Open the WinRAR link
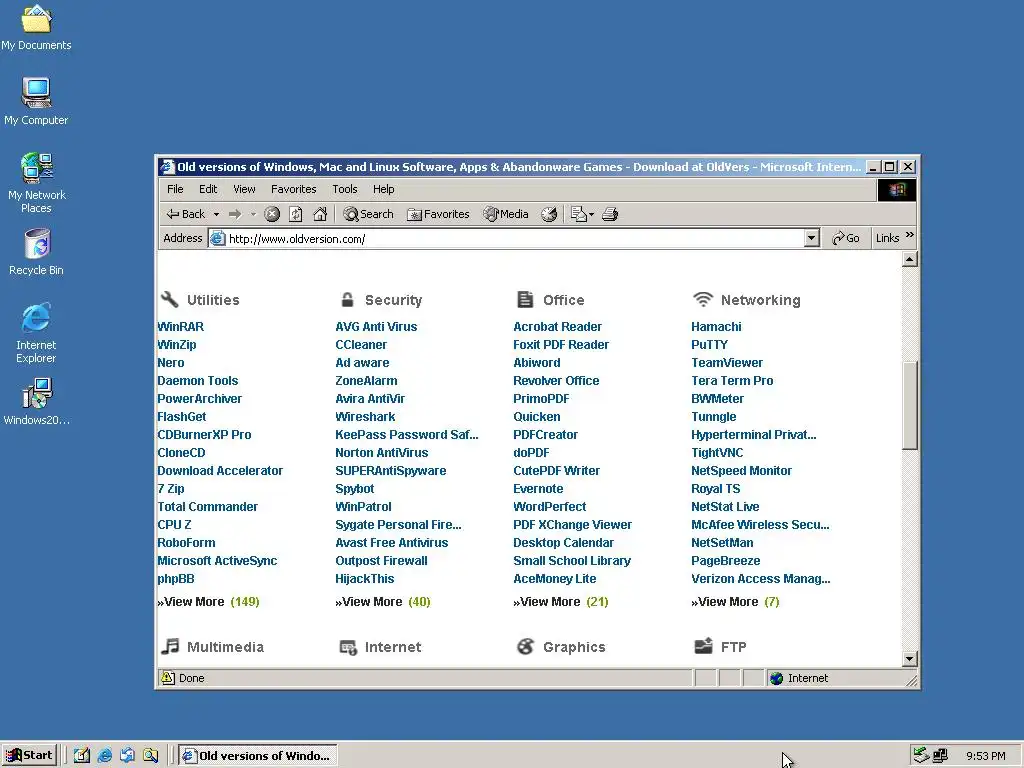 (x=180, y=327)
